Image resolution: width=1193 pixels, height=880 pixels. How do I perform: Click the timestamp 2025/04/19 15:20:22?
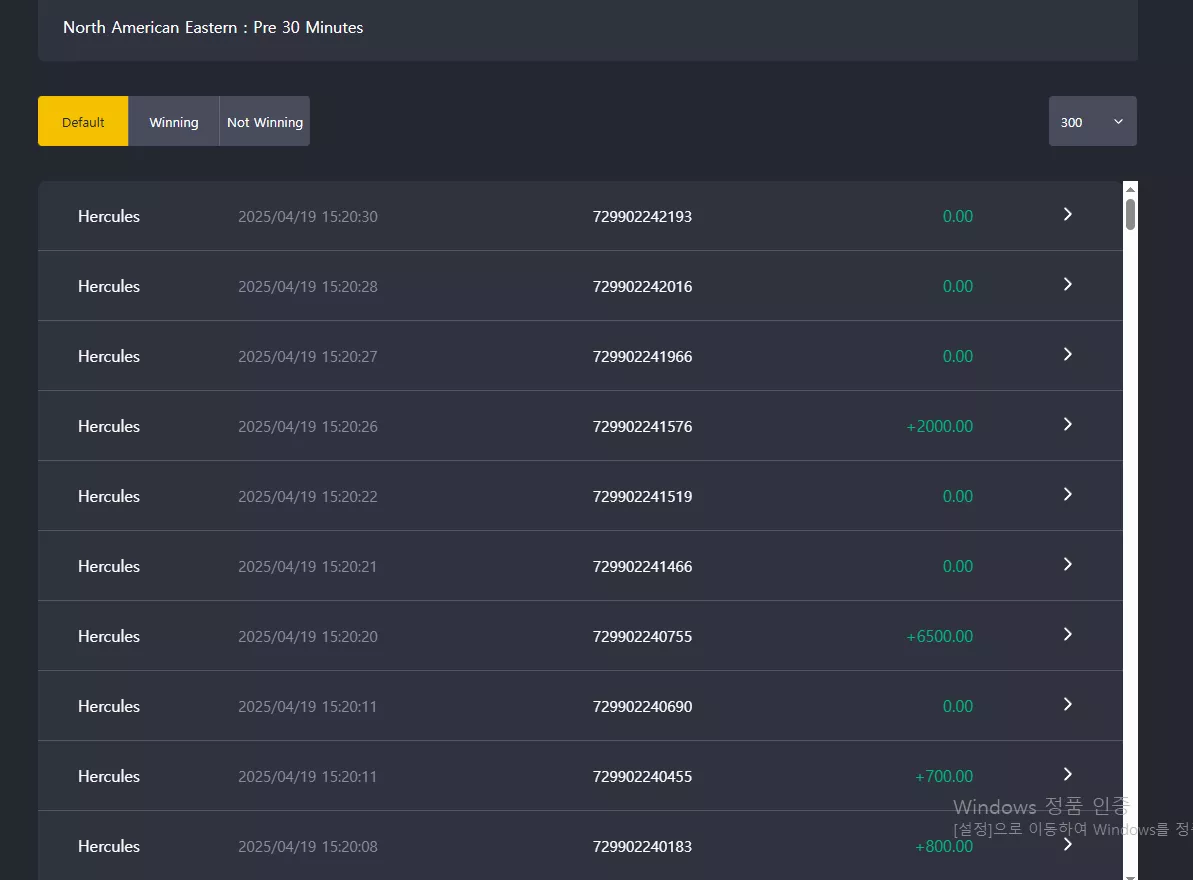[x=307, y=497]
